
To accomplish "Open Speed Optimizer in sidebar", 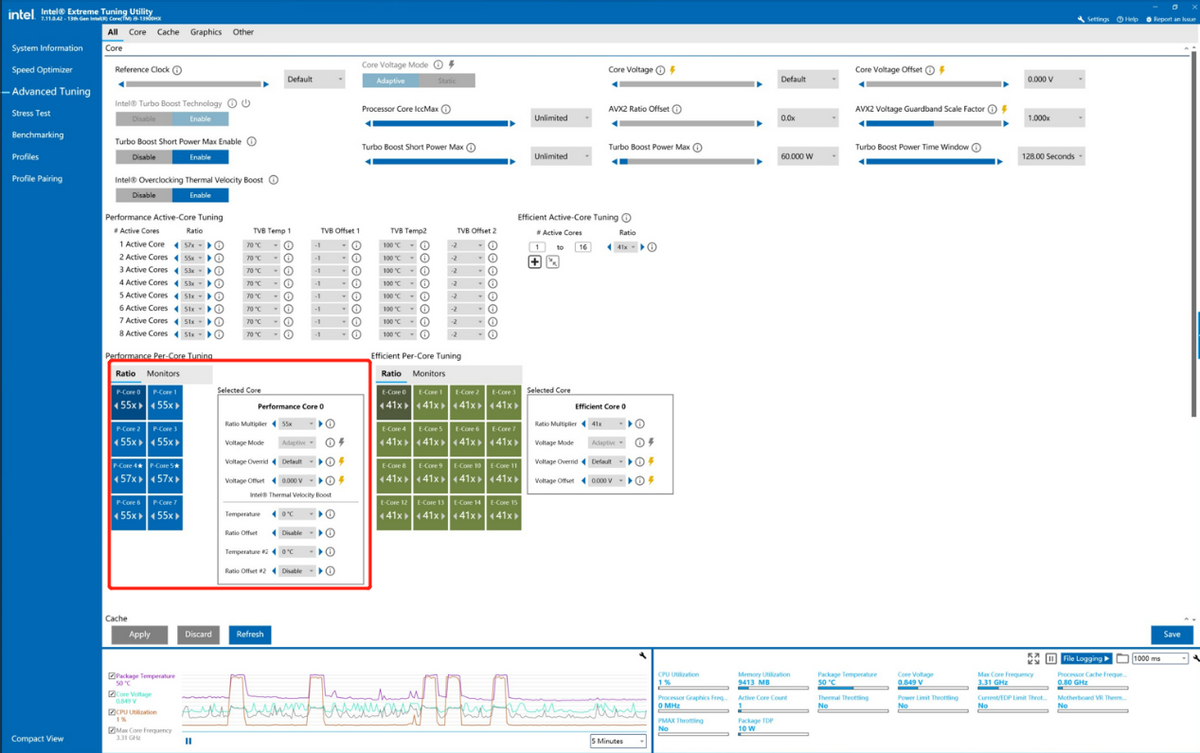I will pos(42,70).
